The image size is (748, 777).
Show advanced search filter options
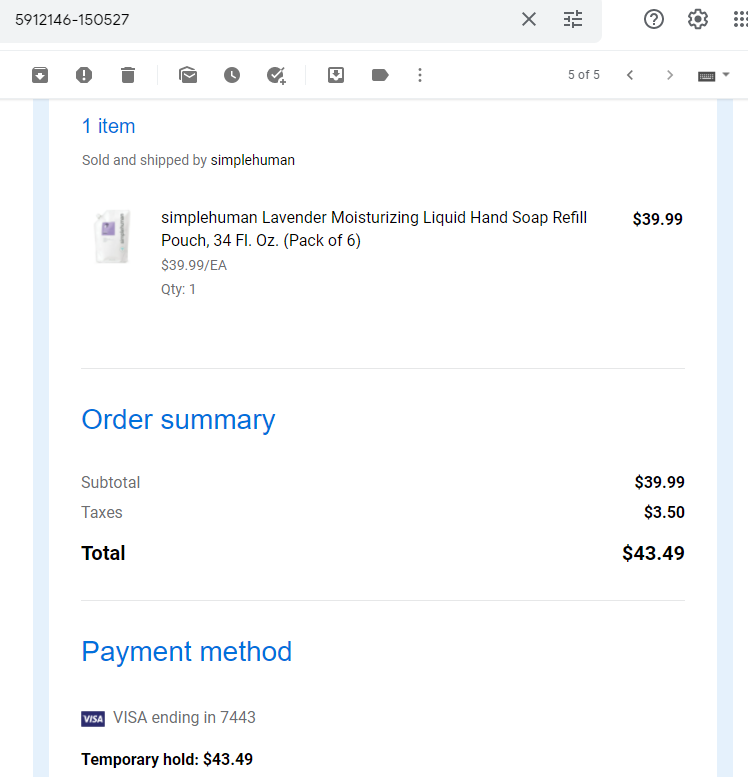tap(573, 19)
